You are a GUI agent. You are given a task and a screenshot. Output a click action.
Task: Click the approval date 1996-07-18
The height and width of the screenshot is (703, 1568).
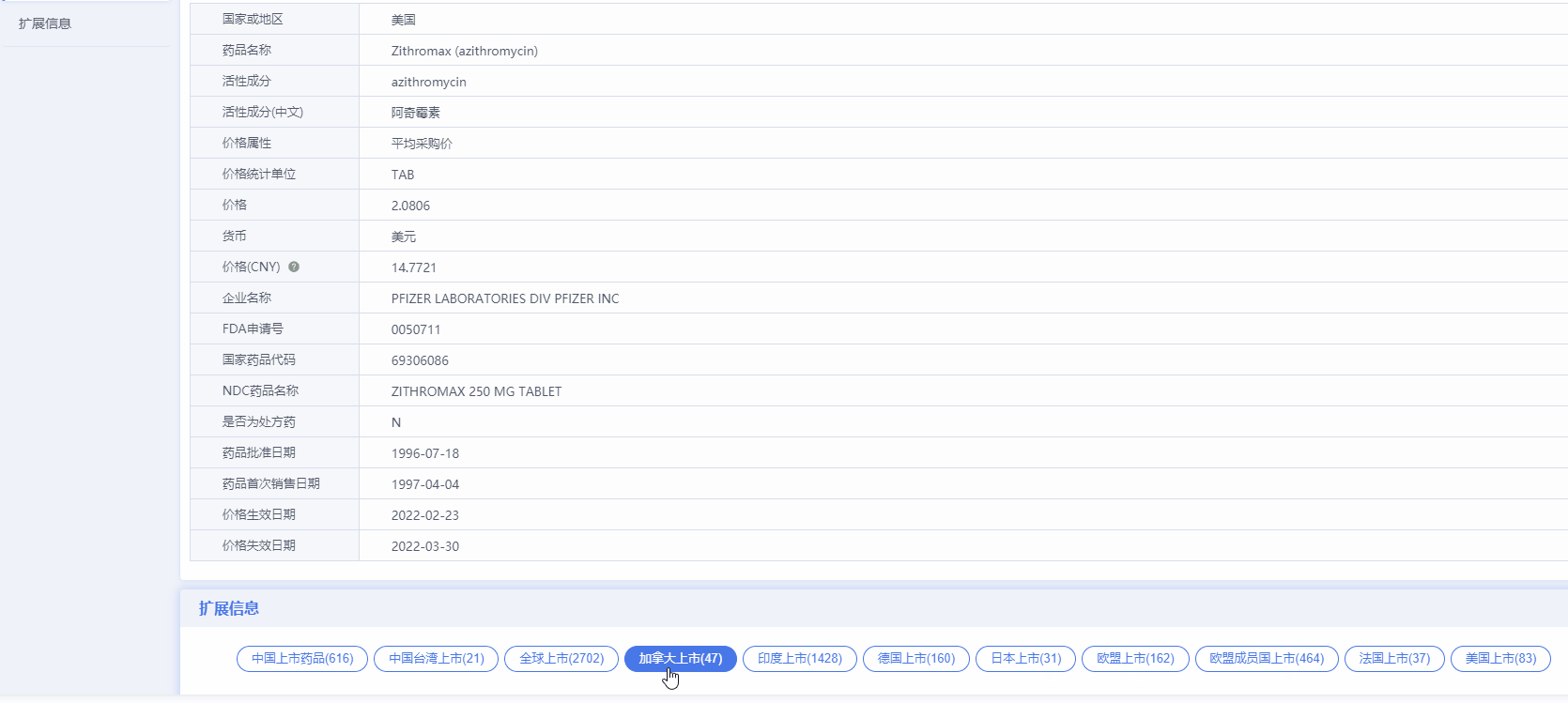point(425,453)
